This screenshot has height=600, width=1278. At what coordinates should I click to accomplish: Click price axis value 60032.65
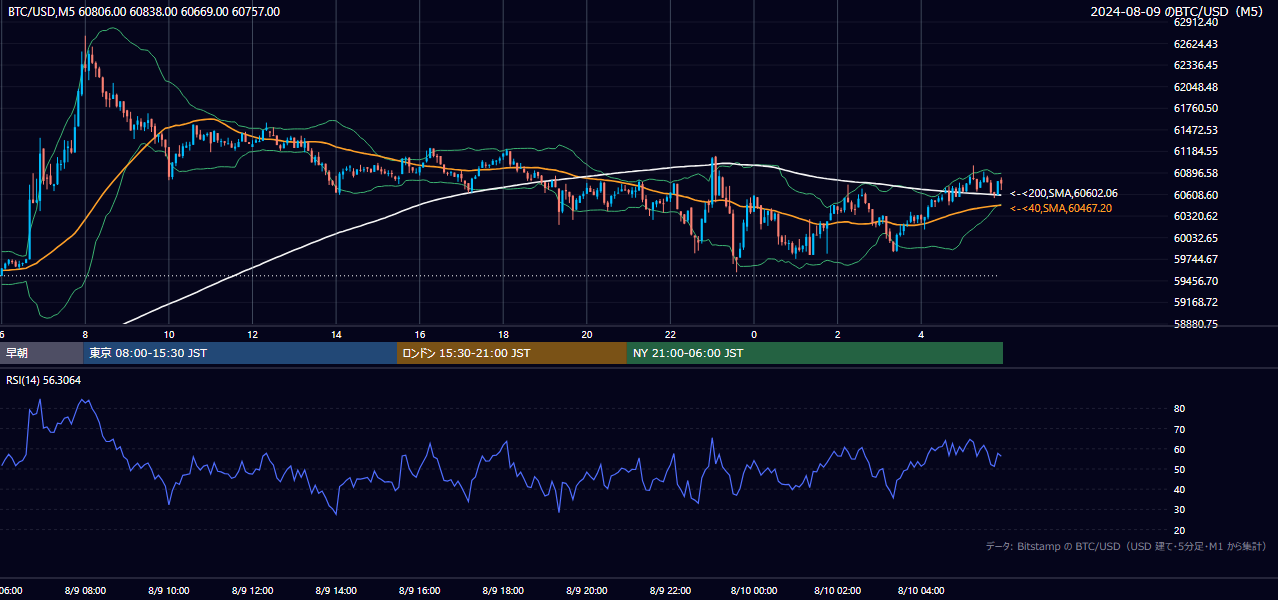coord(1196,238)
